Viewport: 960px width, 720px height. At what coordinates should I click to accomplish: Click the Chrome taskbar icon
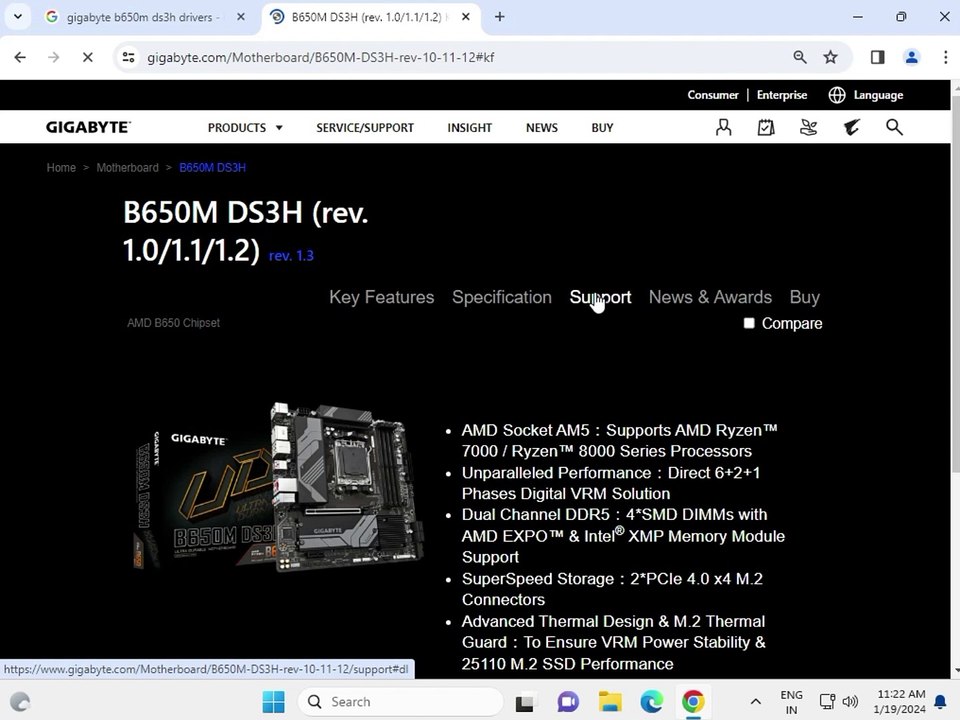(693, 702)
